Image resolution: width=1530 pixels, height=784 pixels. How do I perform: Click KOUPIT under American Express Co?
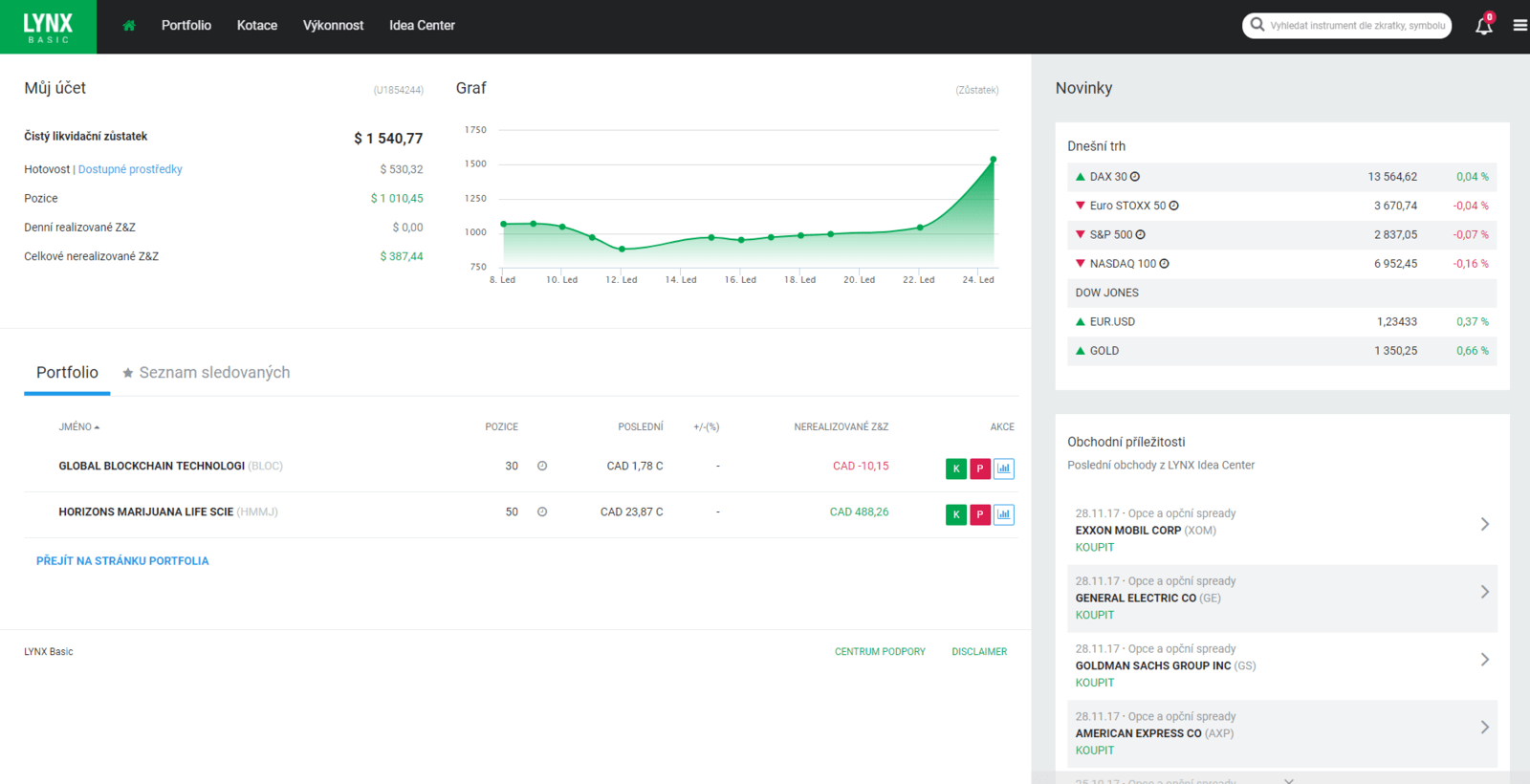coord(1095,751)
